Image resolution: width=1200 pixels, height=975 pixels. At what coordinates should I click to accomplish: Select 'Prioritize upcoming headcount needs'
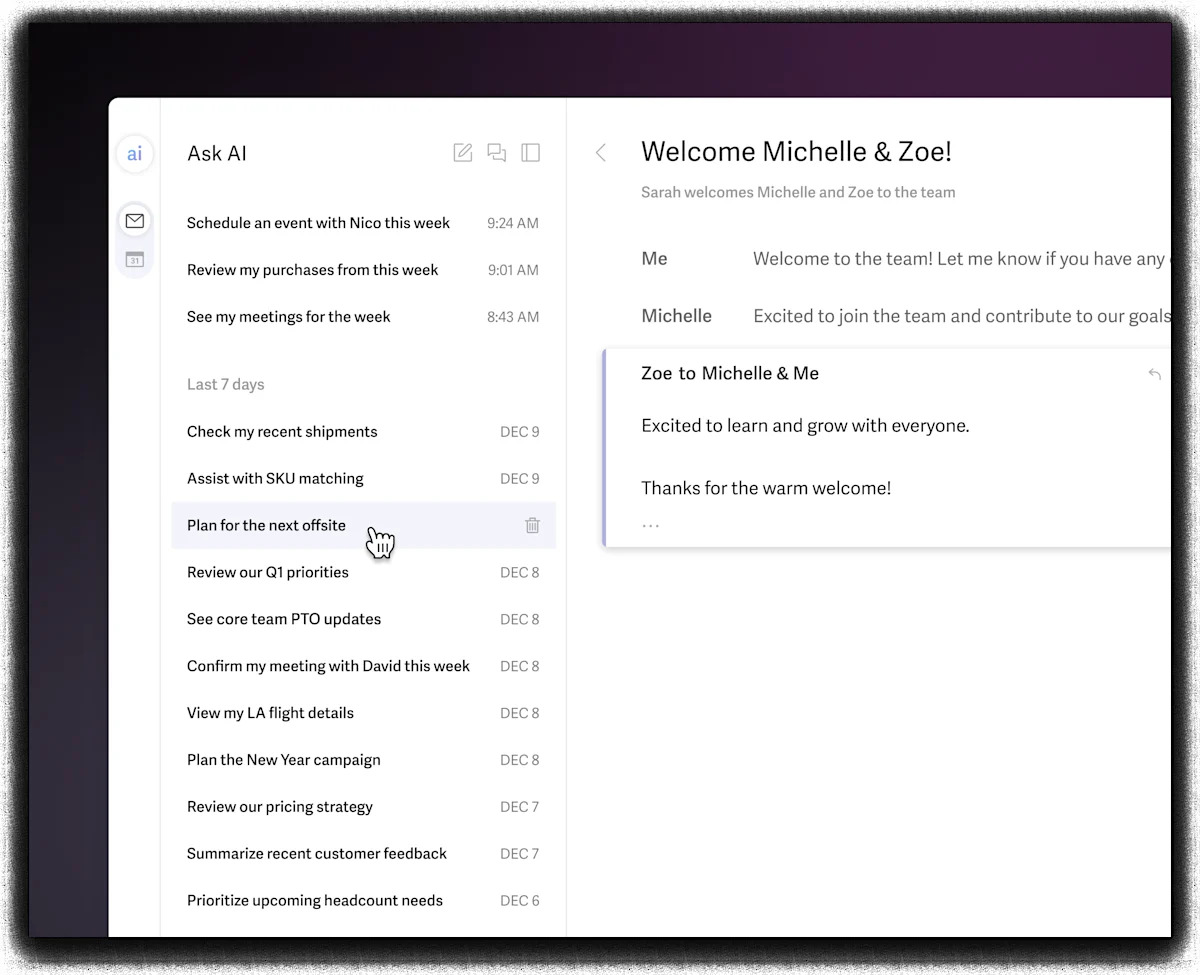pyautogui.click(x=314, y=900)
